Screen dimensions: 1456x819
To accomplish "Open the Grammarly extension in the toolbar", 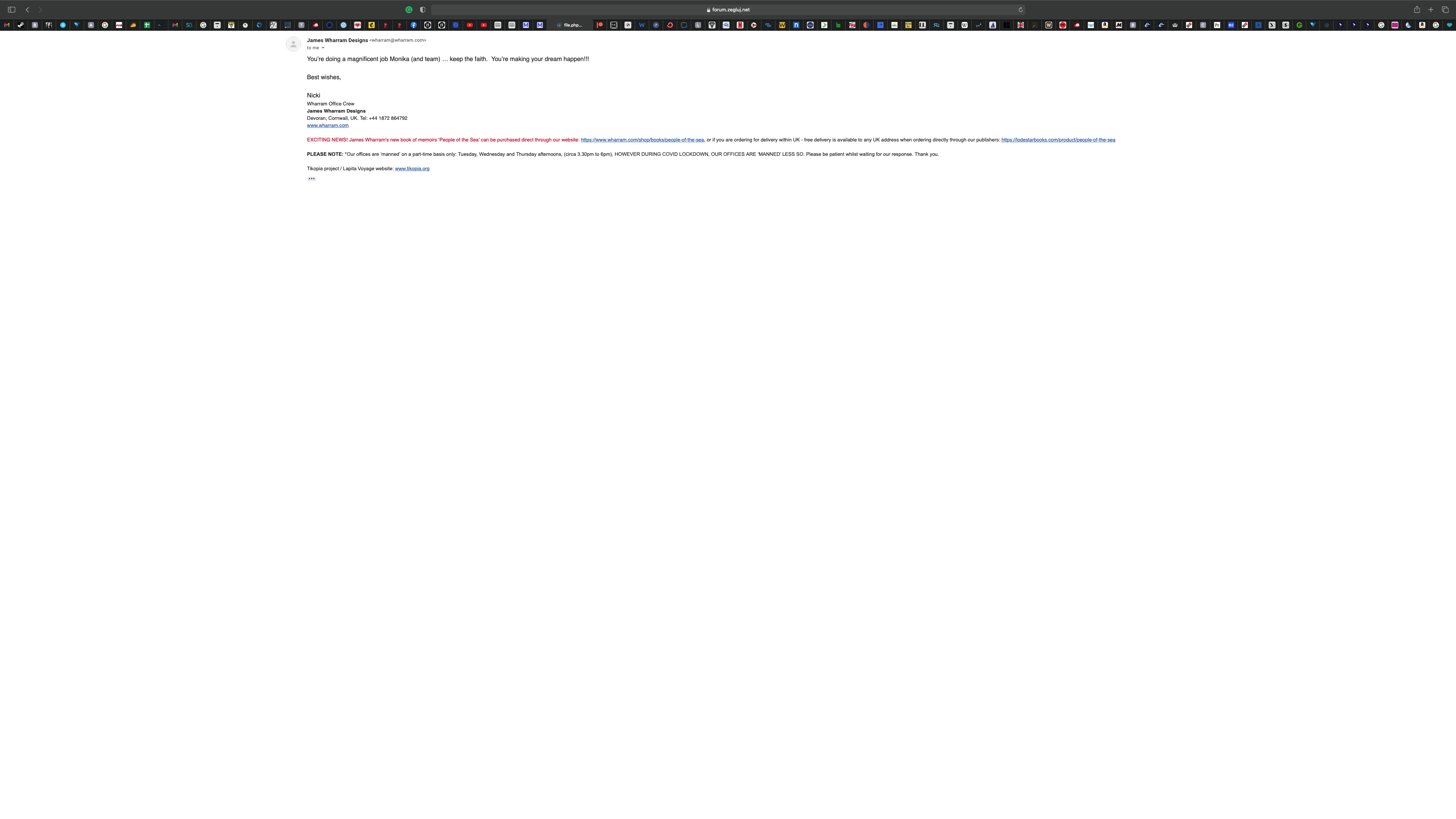I will click(409, 9).
